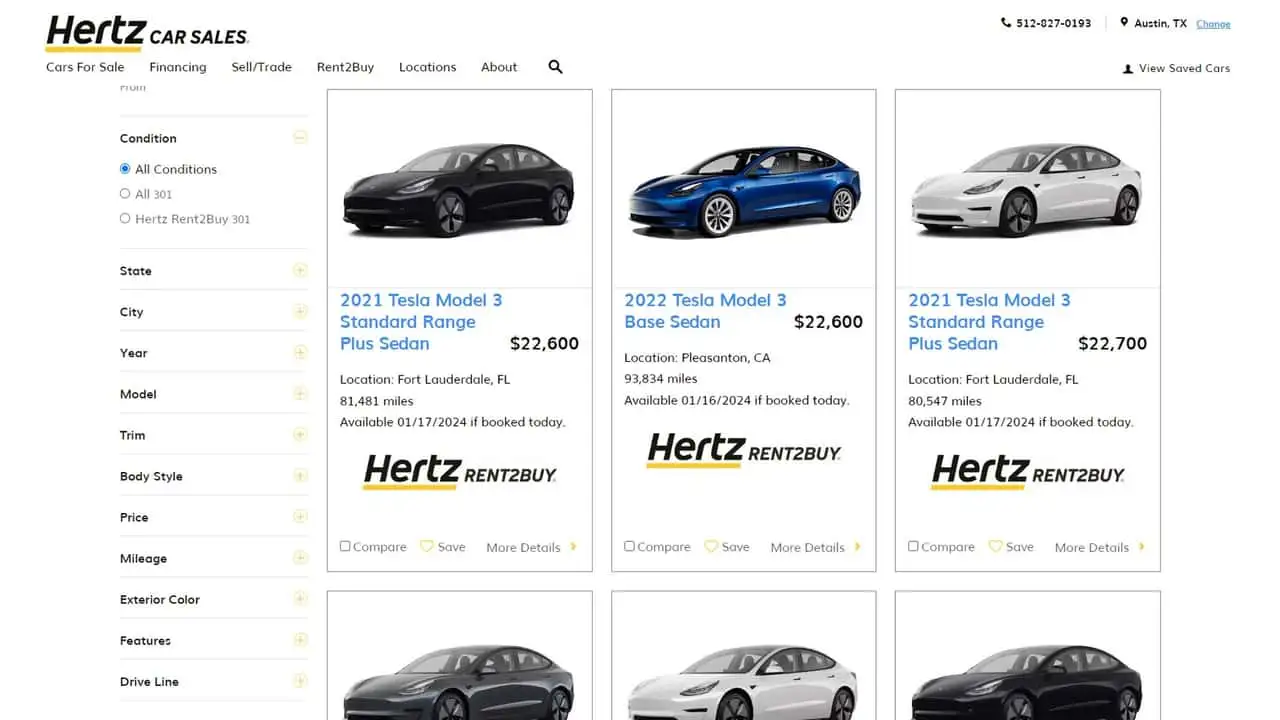The image size is (1280, 720).
Task: Check Compare box for first Tesla Model 3
Action: click(x=345, y=546)
